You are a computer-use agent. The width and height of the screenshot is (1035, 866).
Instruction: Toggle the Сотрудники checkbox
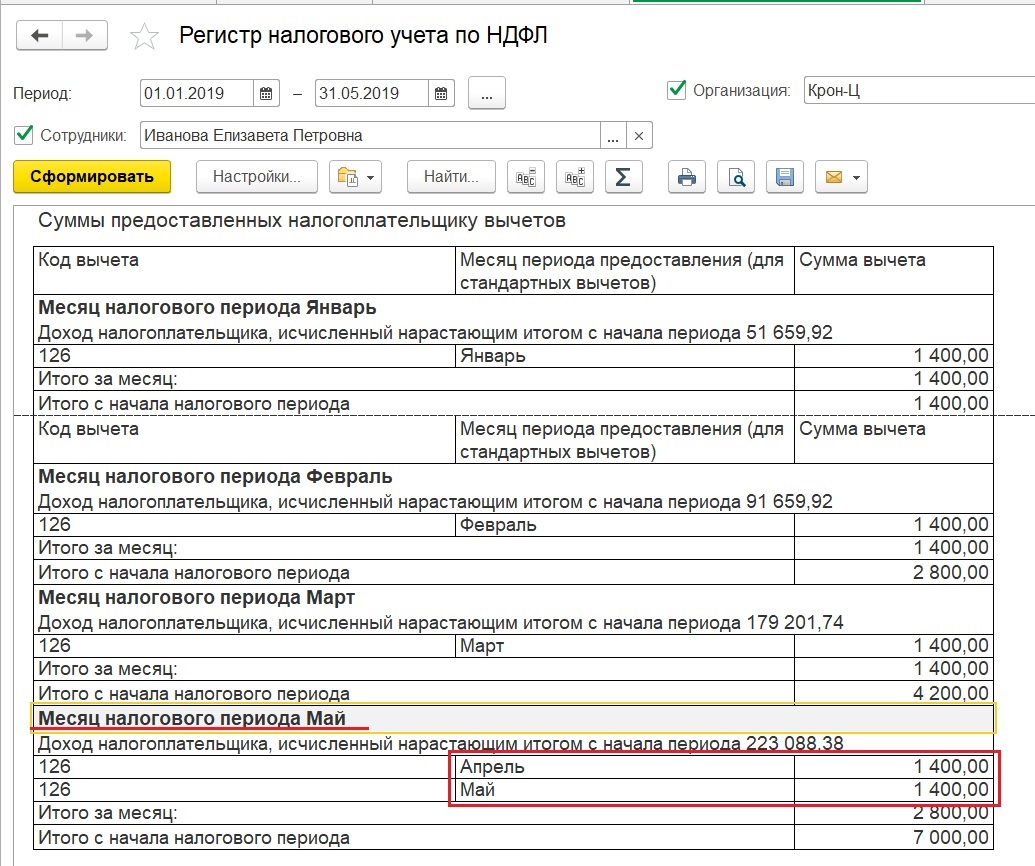[x=23, y=134]
